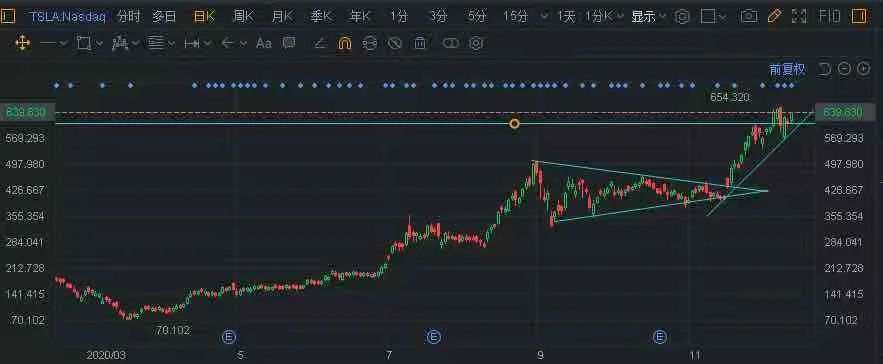Expand the minute interval dropdown arrow after 15分

544,17
